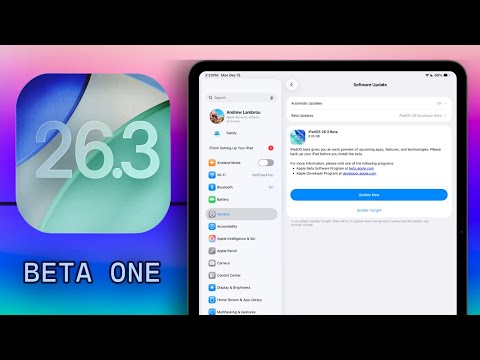Tap the red notification badge

[x=271, y=148]
